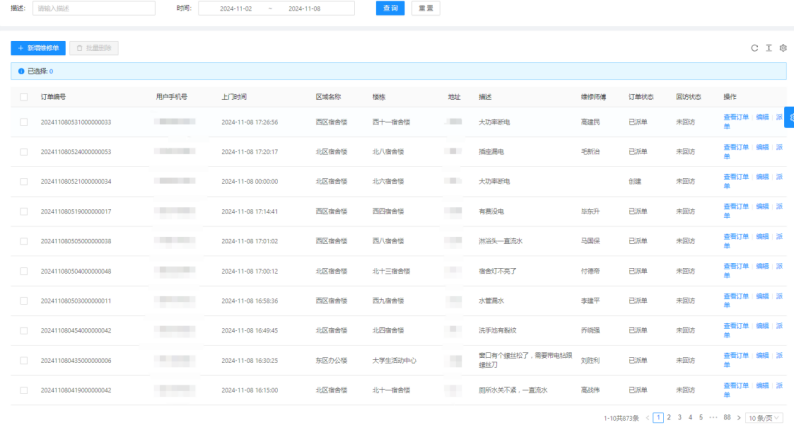Screen dimensions: 794x425
Task: Toggle the select-all checkbox in table header
Action: pyautogui.click(x=23, y=97)
